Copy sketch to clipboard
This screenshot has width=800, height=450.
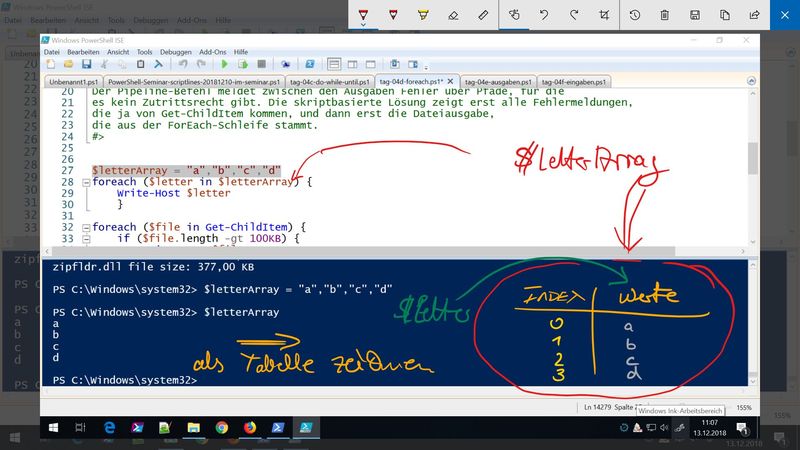point(724,15)
